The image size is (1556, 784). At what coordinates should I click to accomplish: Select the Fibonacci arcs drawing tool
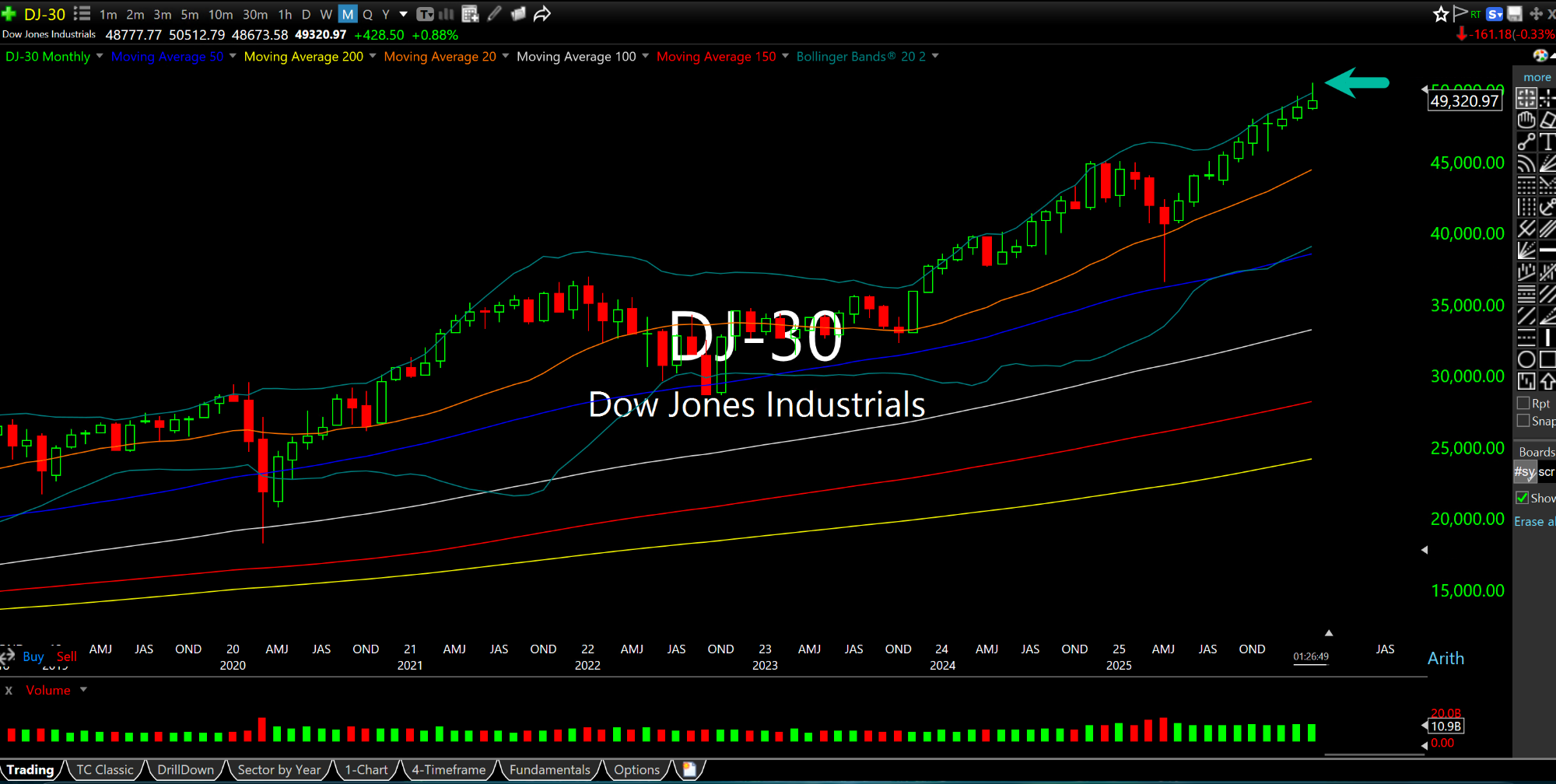(1526, 163)
